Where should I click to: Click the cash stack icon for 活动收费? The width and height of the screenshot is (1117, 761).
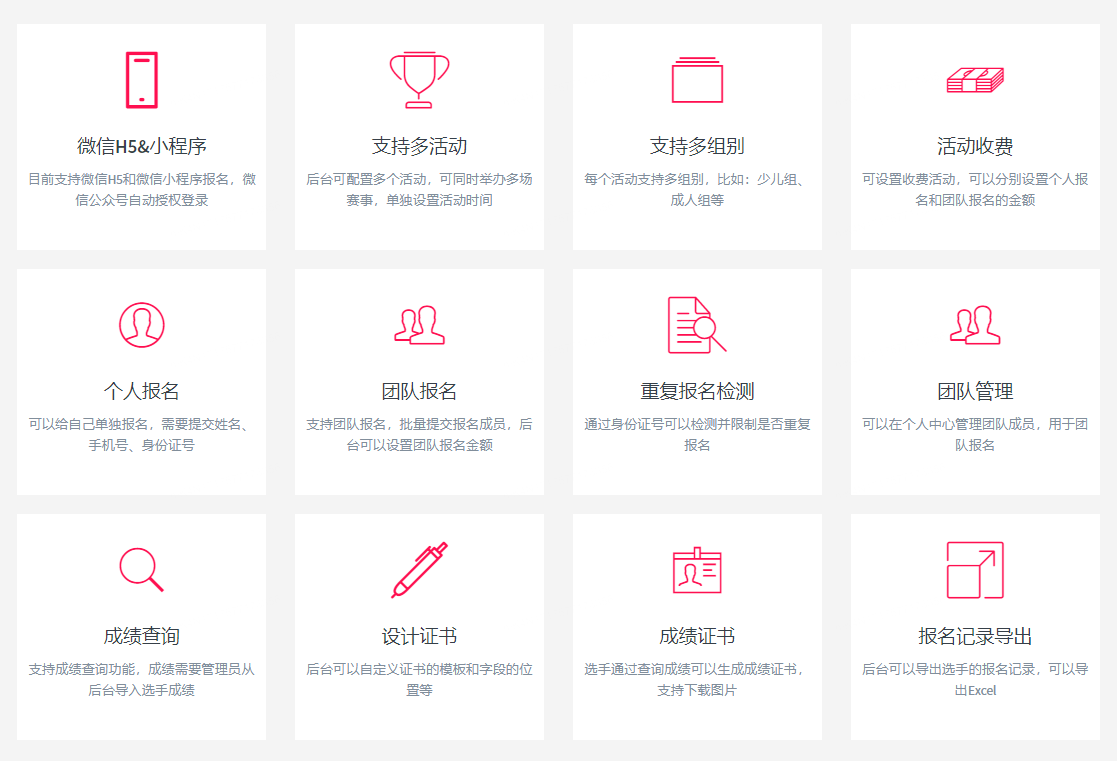975,80
